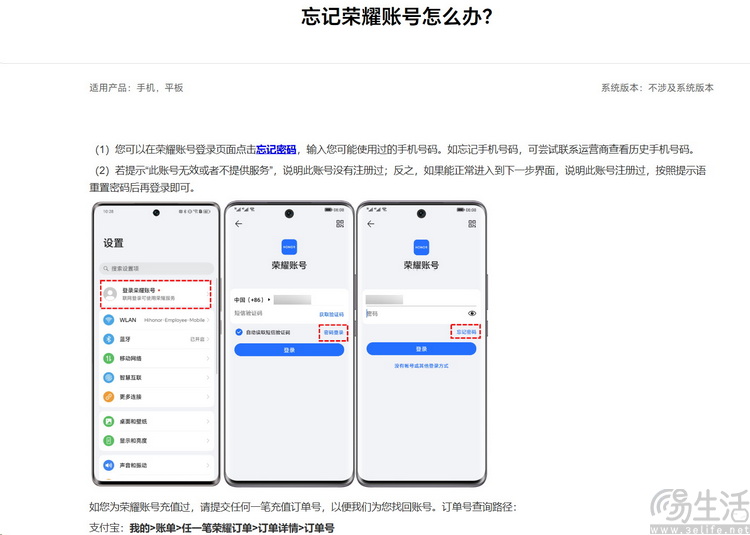Tap back arrow on the SMS-code login screen
750x535 pixels.
(238, 224)
